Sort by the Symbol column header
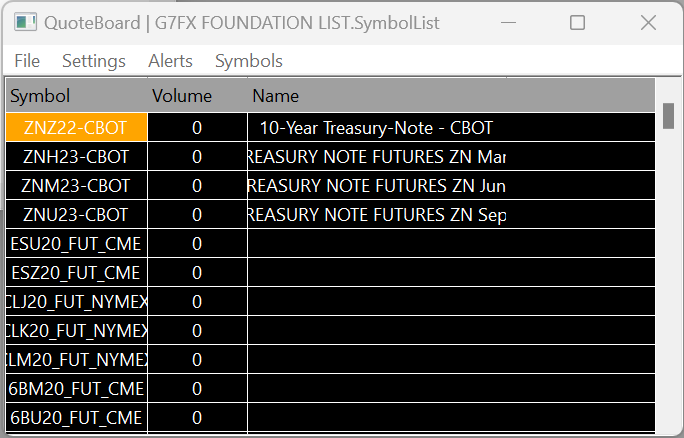Image resolution: width=684 pixels, height=438 pixels. [x=76, y=96]
